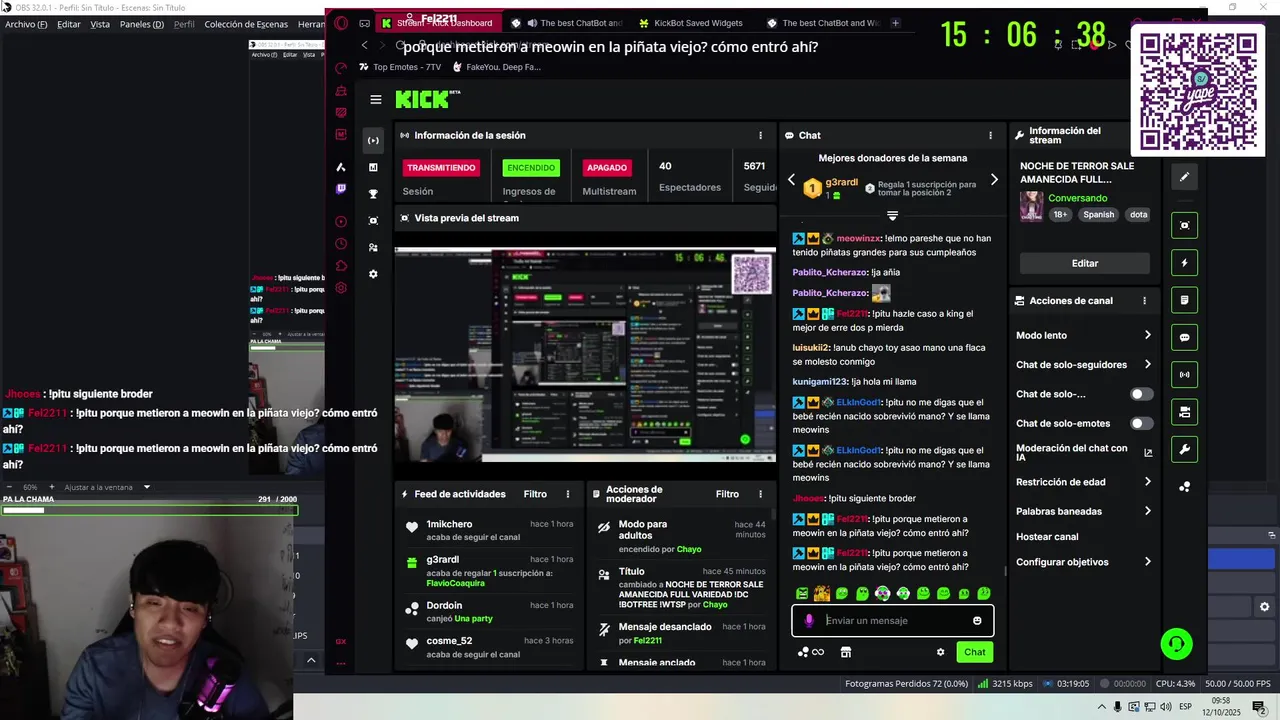Expand Chat de solo-seguidores options
Screen dimensions: 1280x720
pyautogui.click(x=1147, y=364)
